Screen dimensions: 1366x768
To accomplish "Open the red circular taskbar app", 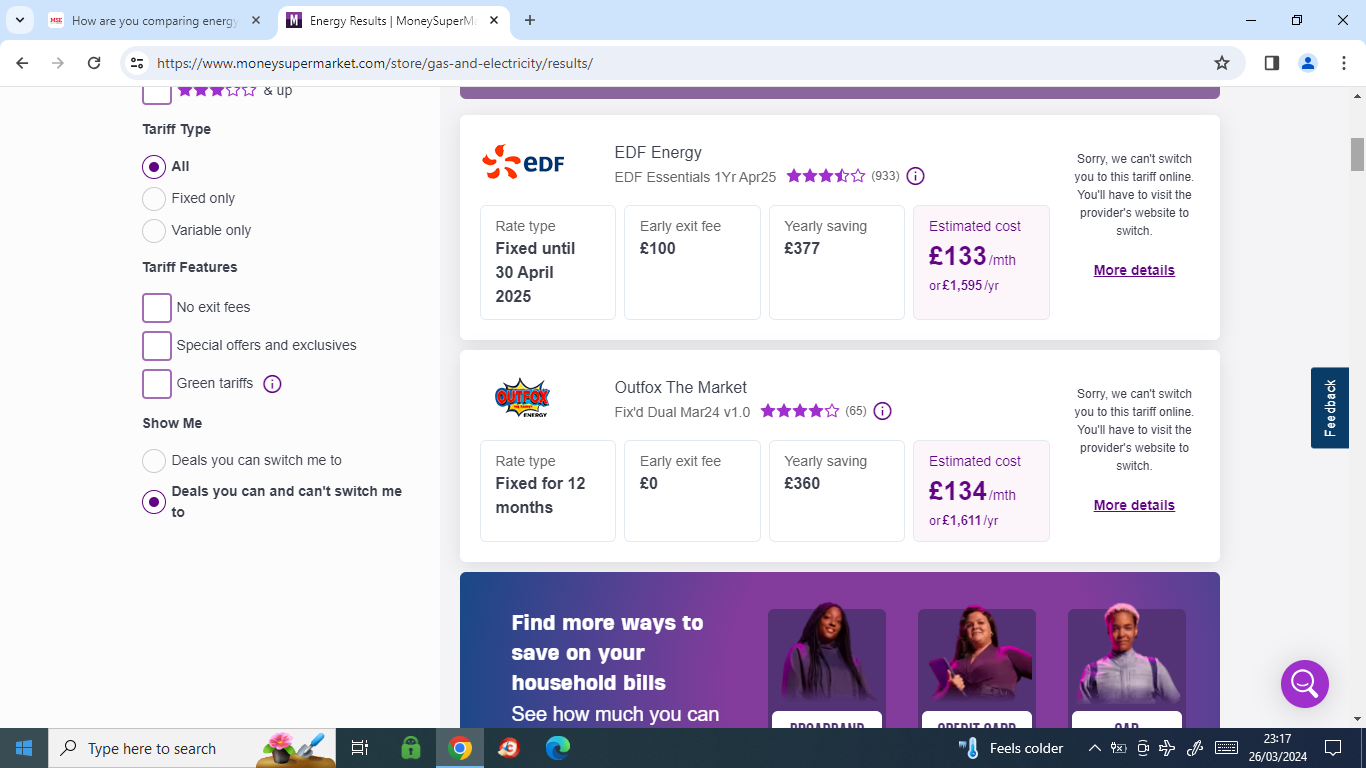I will (509, 748).
